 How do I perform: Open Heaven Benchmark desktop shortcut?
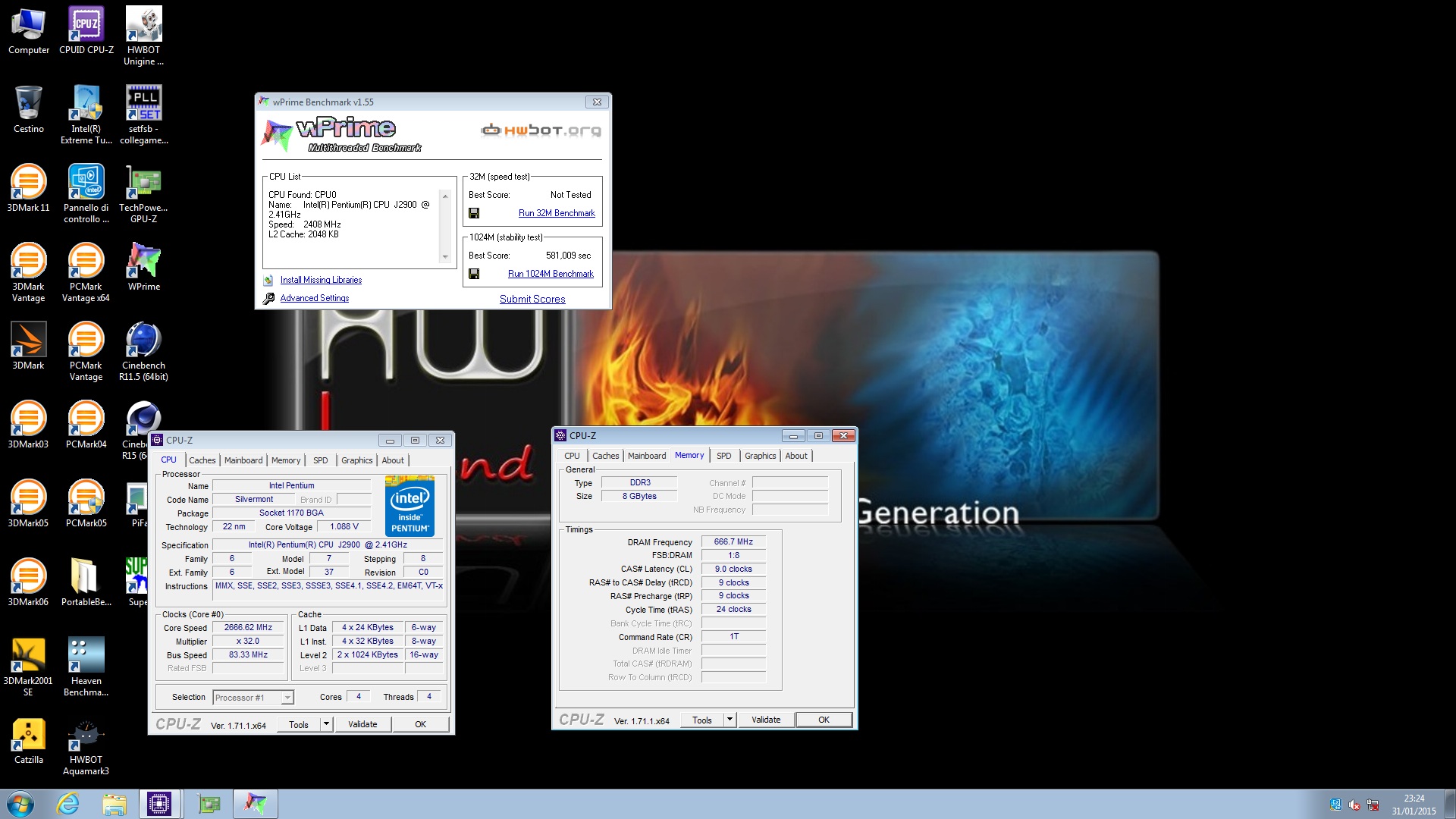click(x=86, y=667)
